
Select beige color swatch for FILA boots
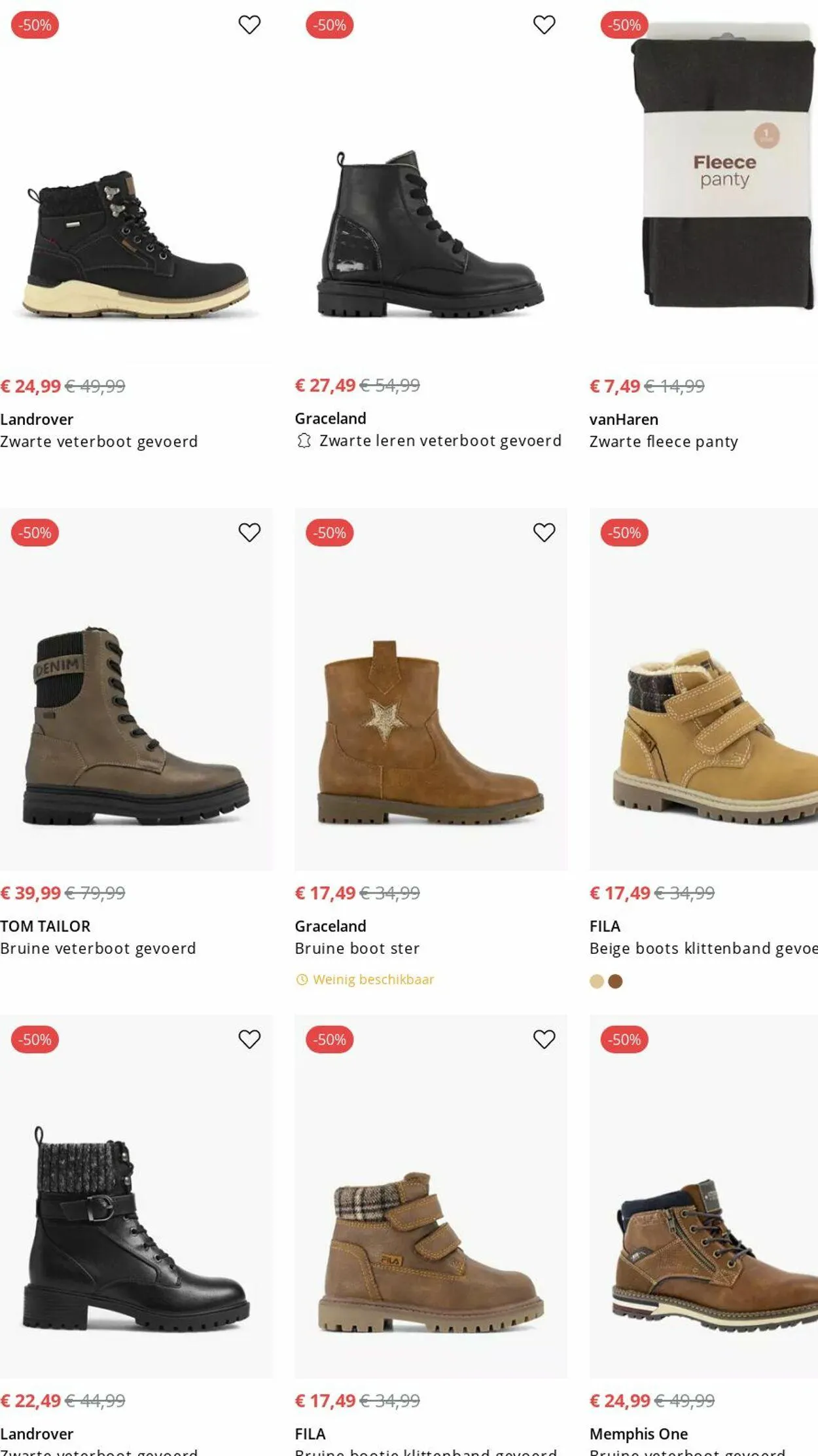coord(597,981)
